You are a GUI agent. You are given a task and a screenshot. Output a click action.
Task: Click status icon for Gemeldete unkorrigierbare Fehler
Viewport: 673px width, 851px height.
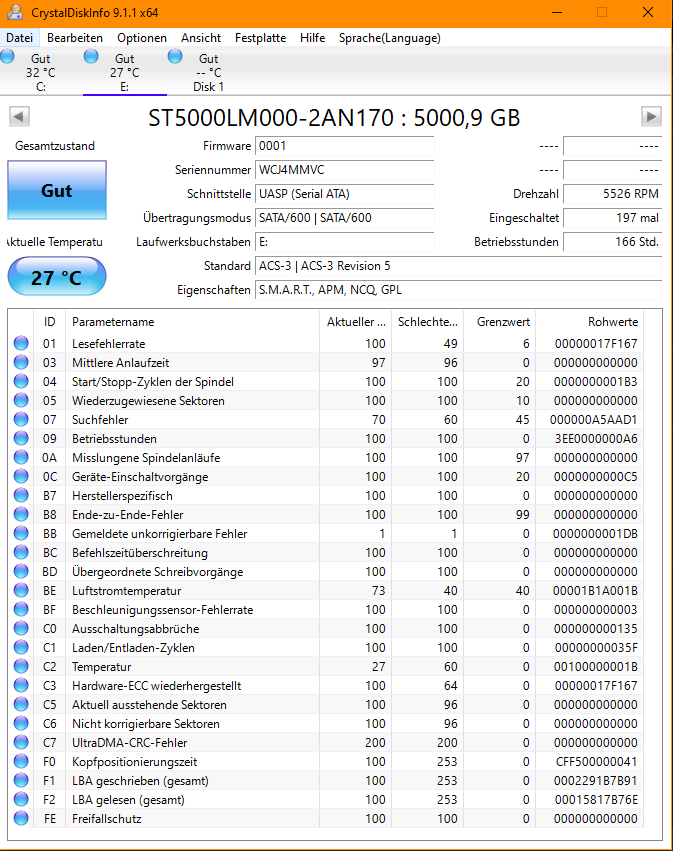tap(21, 533)
